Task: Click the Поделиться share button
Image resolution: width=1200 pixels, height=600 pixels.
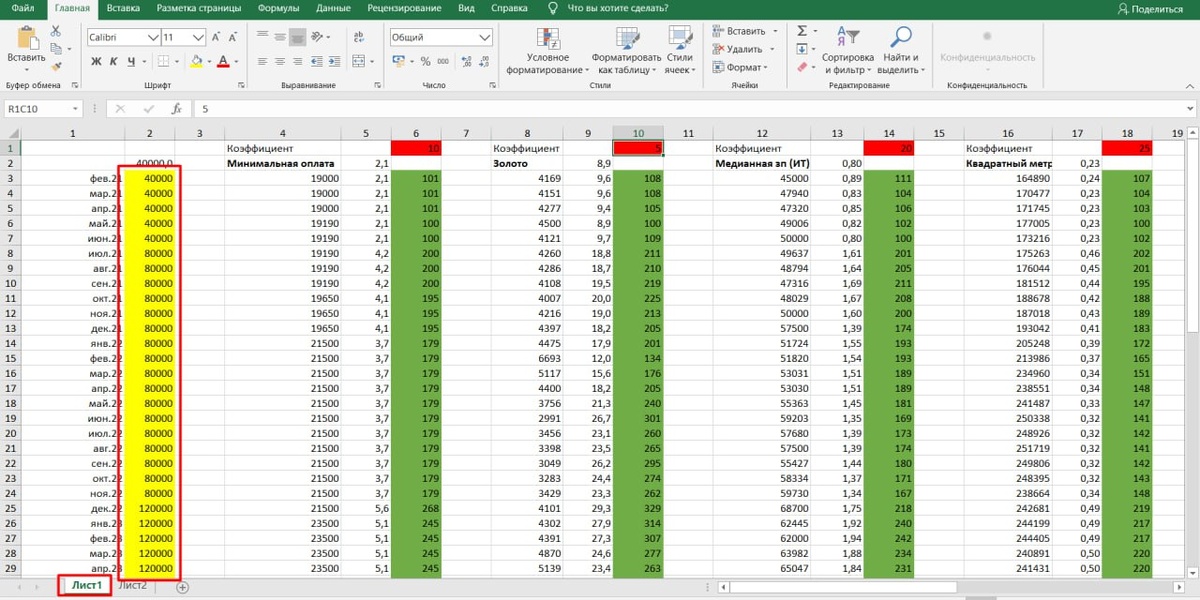Action: [1150, 8]
